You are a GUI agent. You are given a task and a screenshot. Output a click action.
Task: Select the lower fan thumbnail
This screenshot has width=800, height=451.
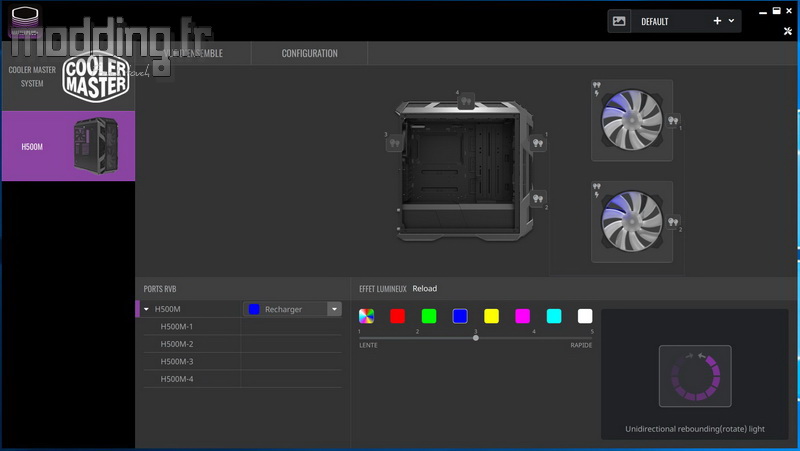tap(632, 221)
